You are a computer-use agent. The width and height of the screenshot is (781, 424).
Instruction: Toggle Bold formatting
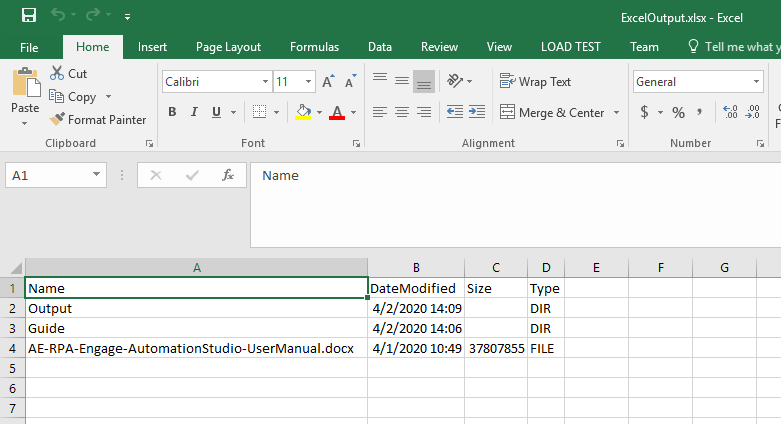pyautogui.click(x=171, y=113)
